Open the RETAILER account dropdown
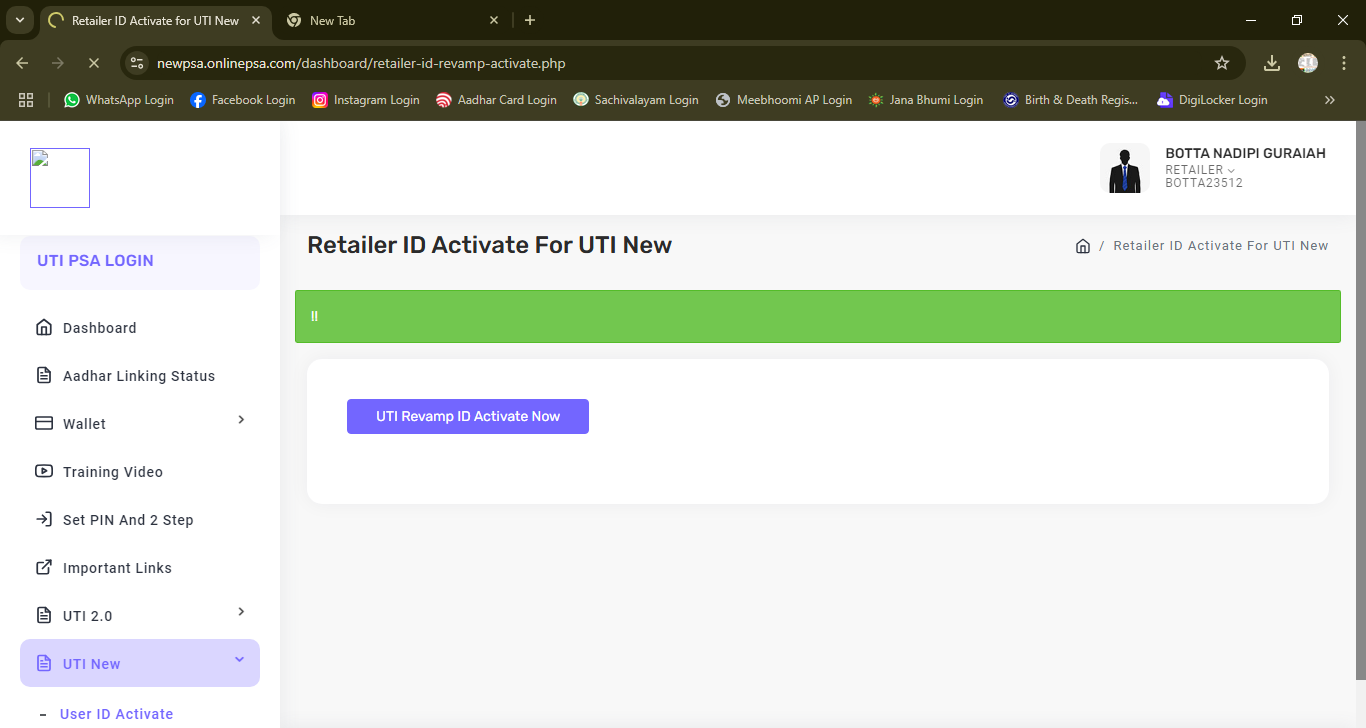Image resolution: width=1366 pixels, height=728 pixels. tap(1200, 170)
